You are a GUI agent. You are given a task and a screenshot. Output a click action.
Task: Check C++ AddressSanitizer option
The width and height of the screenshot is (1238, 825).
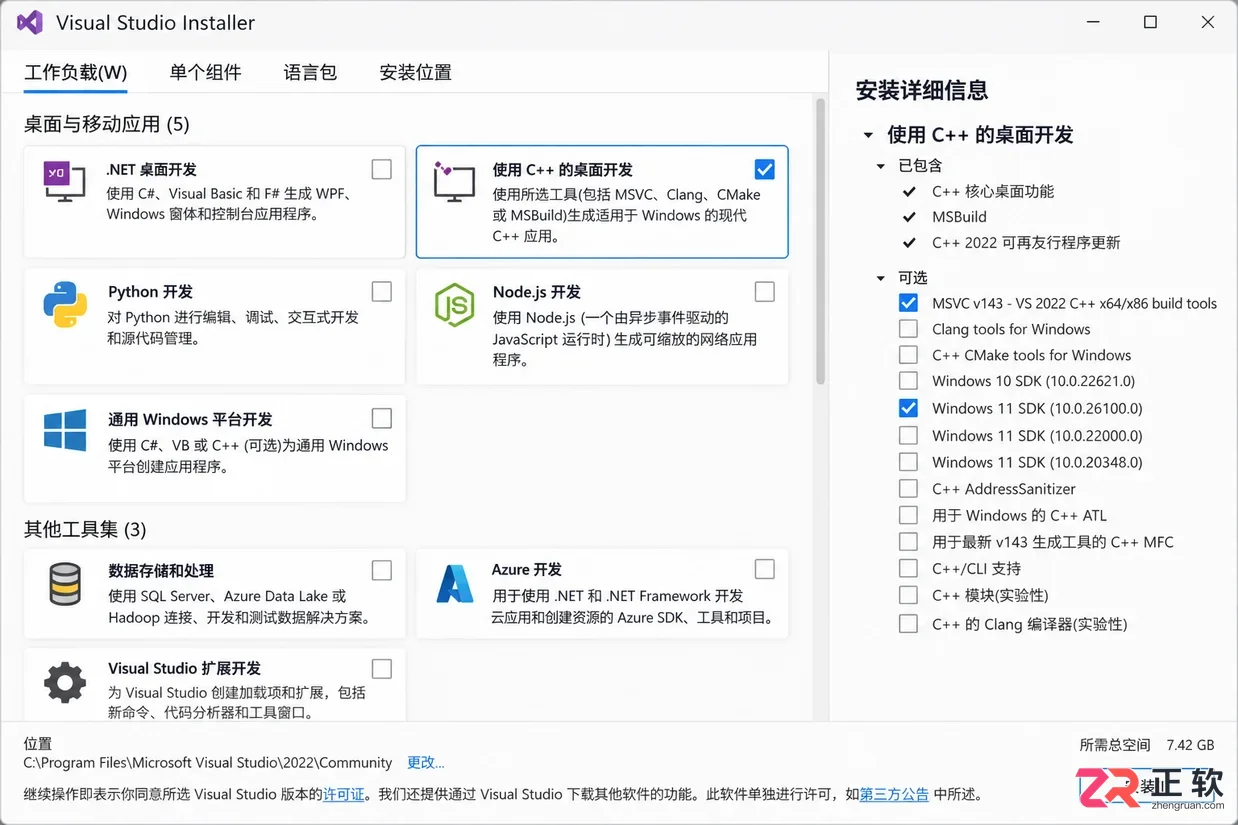[908, 489]
